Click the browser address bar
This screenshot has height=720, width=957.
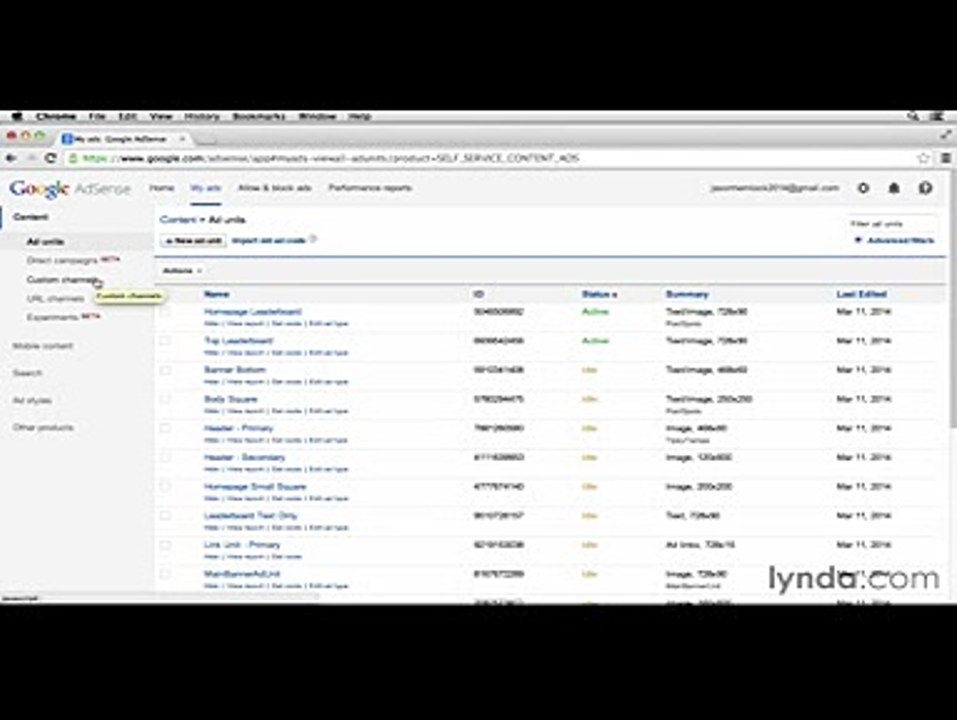(488, 159)
